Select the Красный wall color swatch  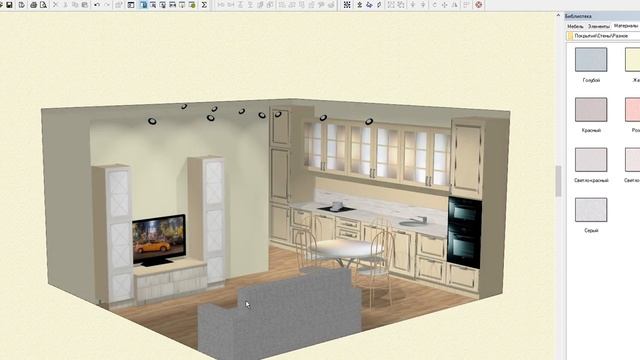[x=591, y=109]
